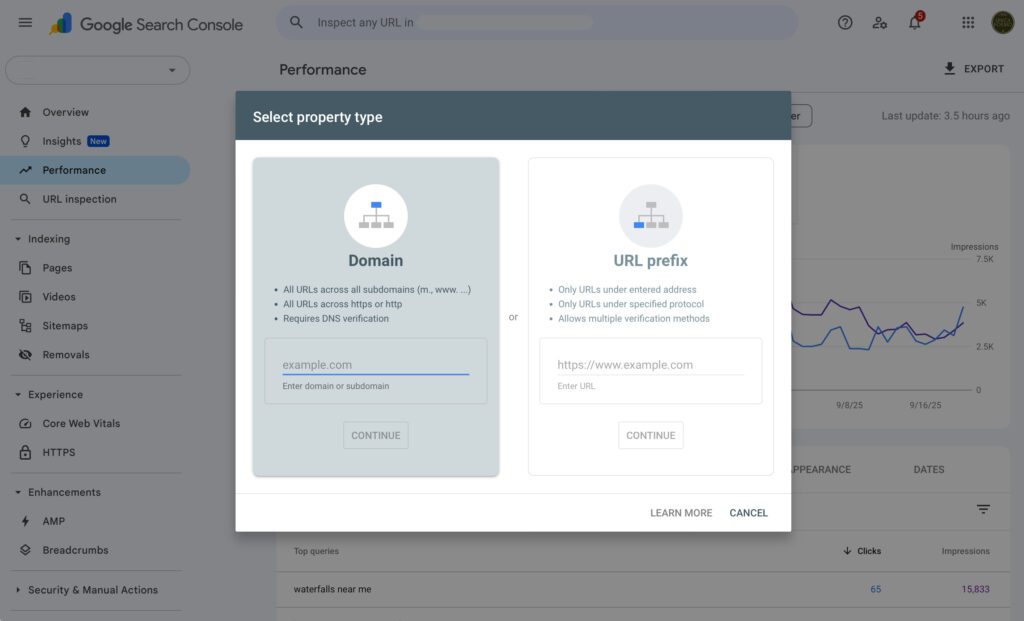
Task: Open the URL inspection page
Action: 79,199
